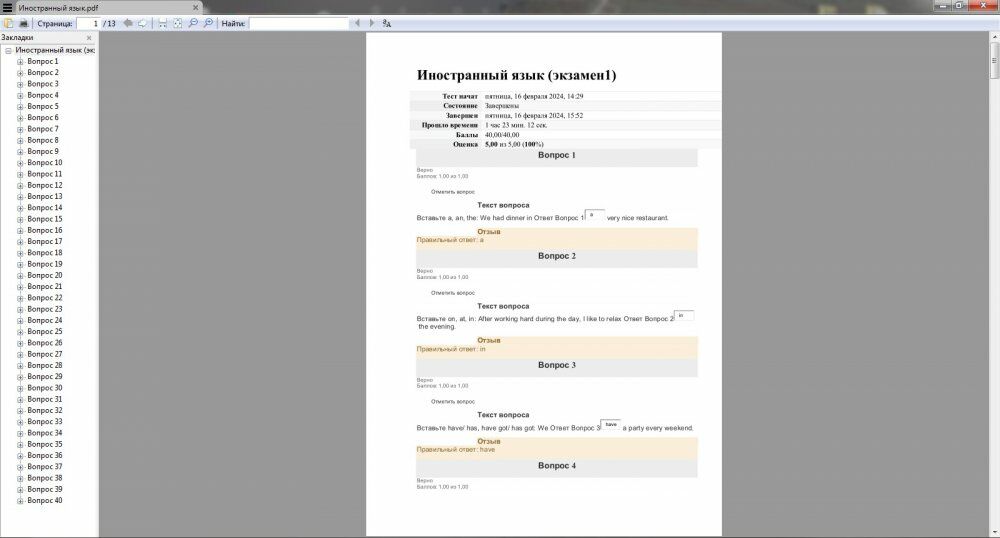1000x538 pixels.
Task: Click the scrollbar up arrow
Action: point(994,37)
